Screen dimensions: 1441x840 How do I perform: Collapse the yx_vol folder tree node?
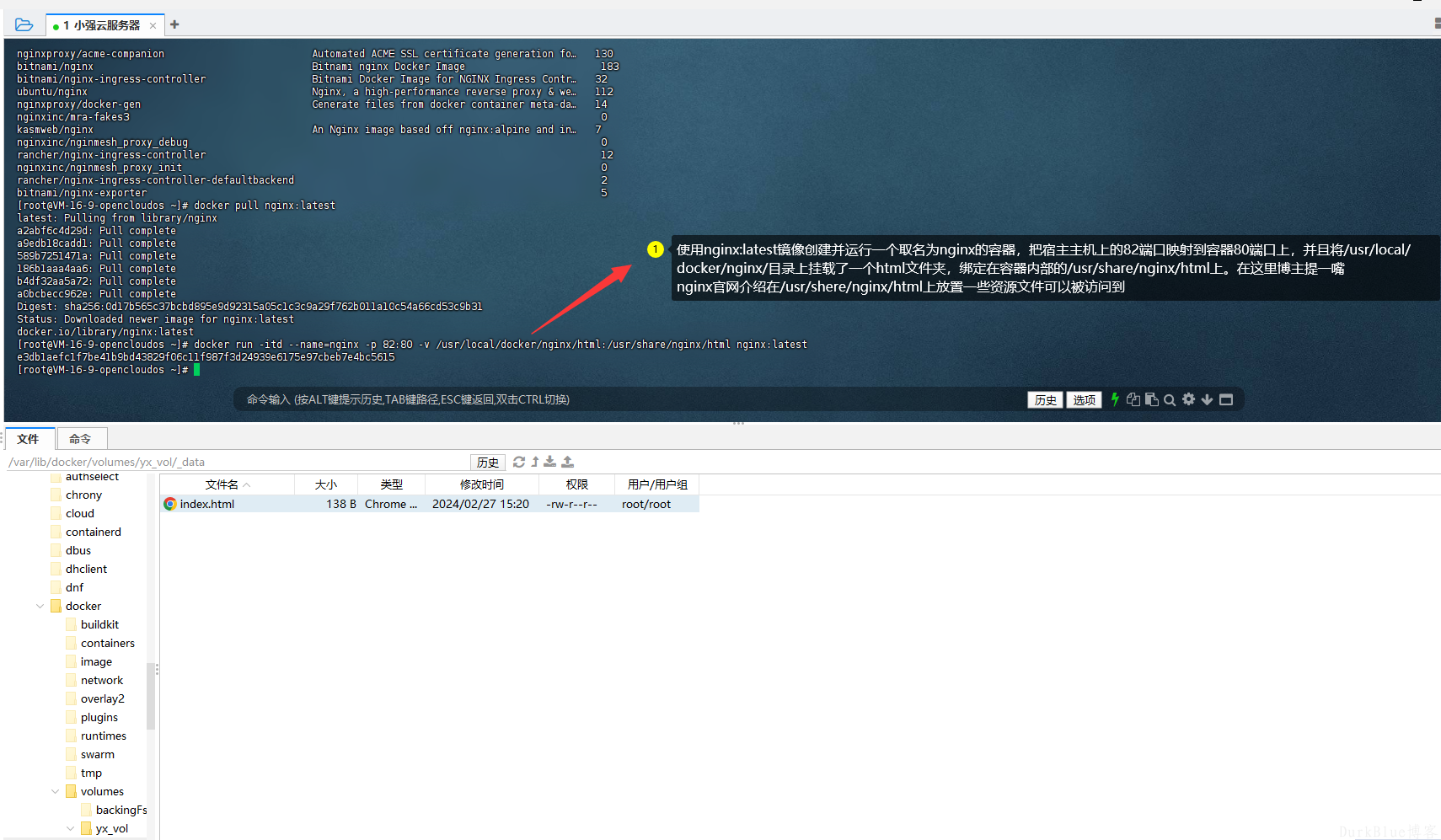(x=70, y=828)
